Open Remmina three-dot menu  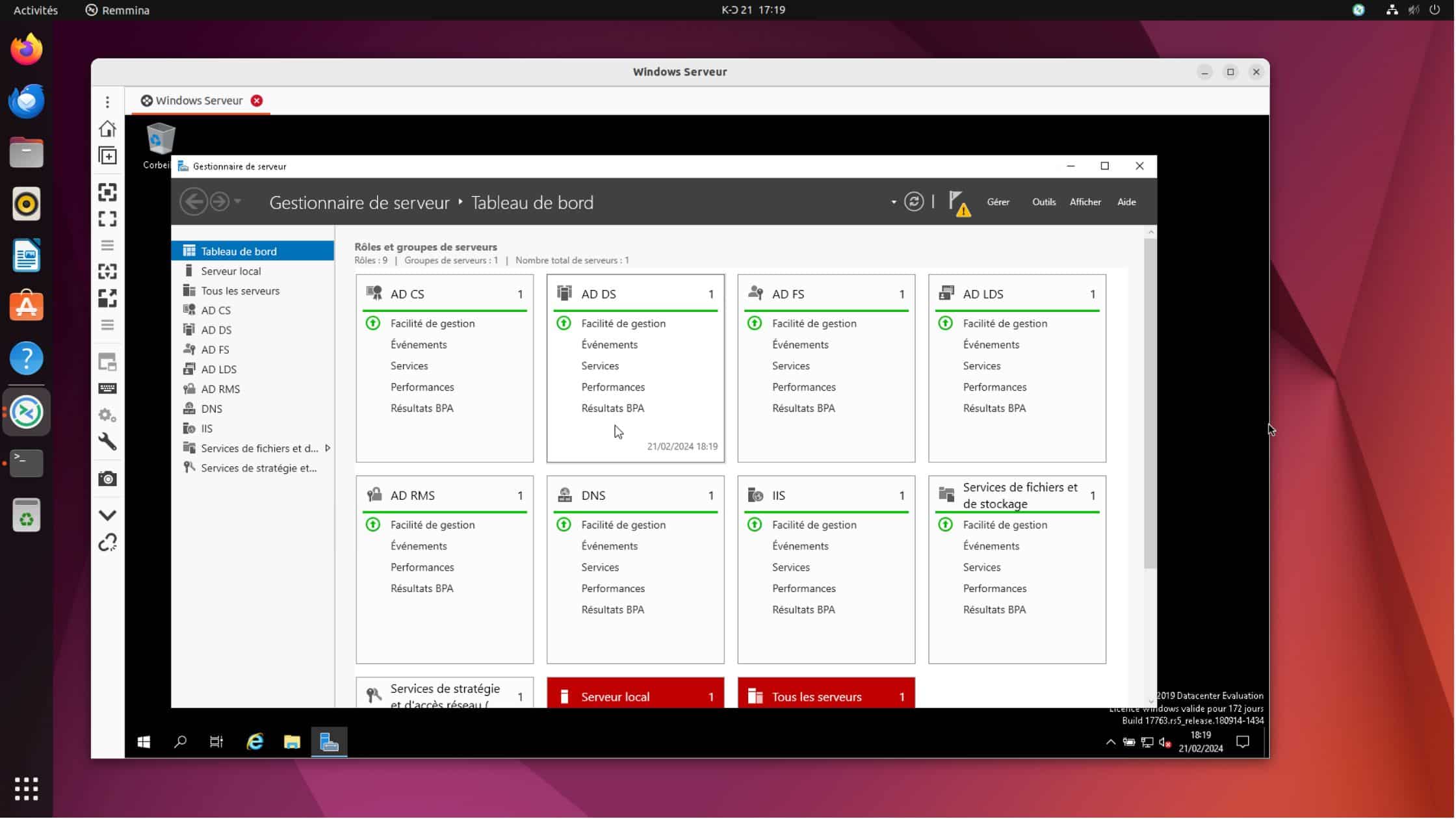(107, 102)
